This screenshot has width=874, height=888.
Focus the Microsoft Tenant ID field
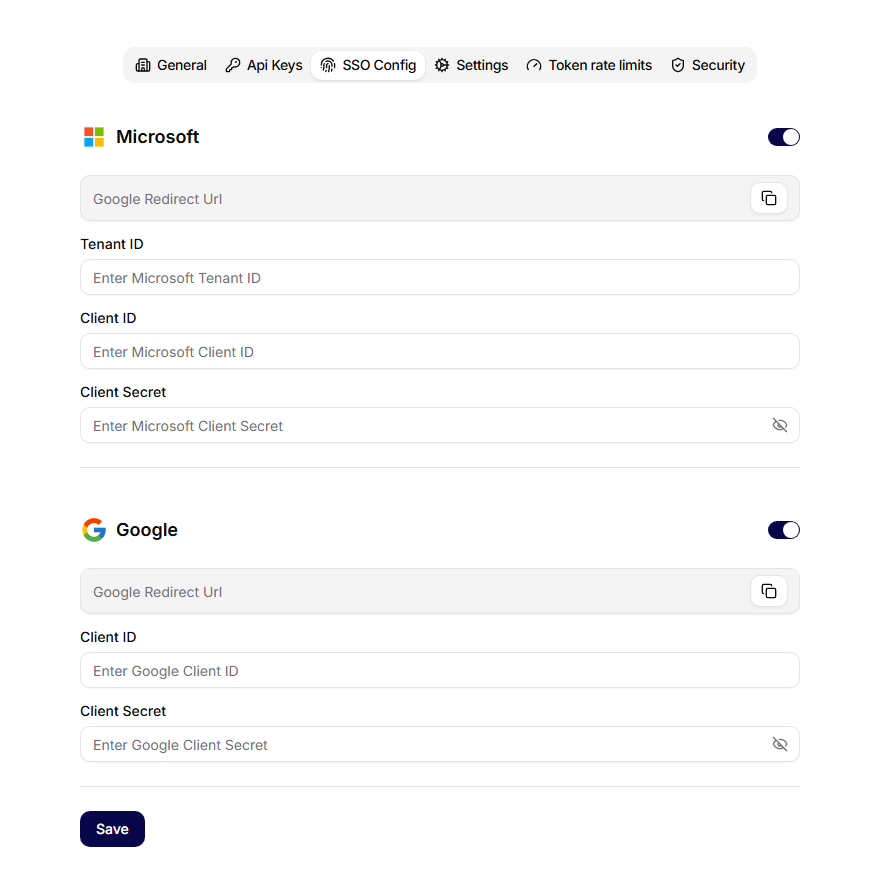440,278
